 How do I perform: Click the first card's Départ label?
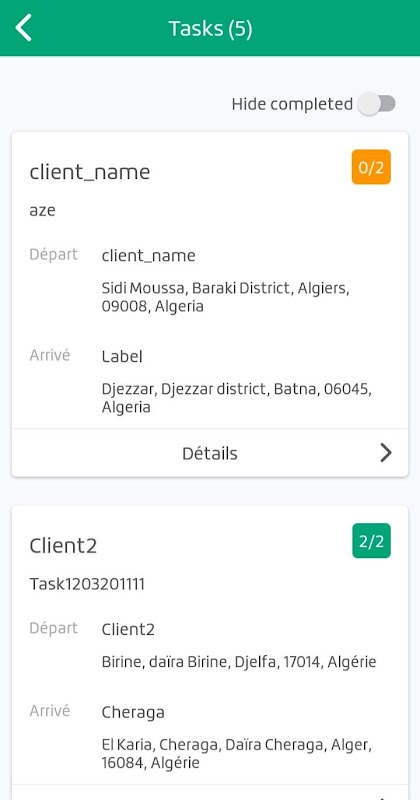click(x=54, y=254)
